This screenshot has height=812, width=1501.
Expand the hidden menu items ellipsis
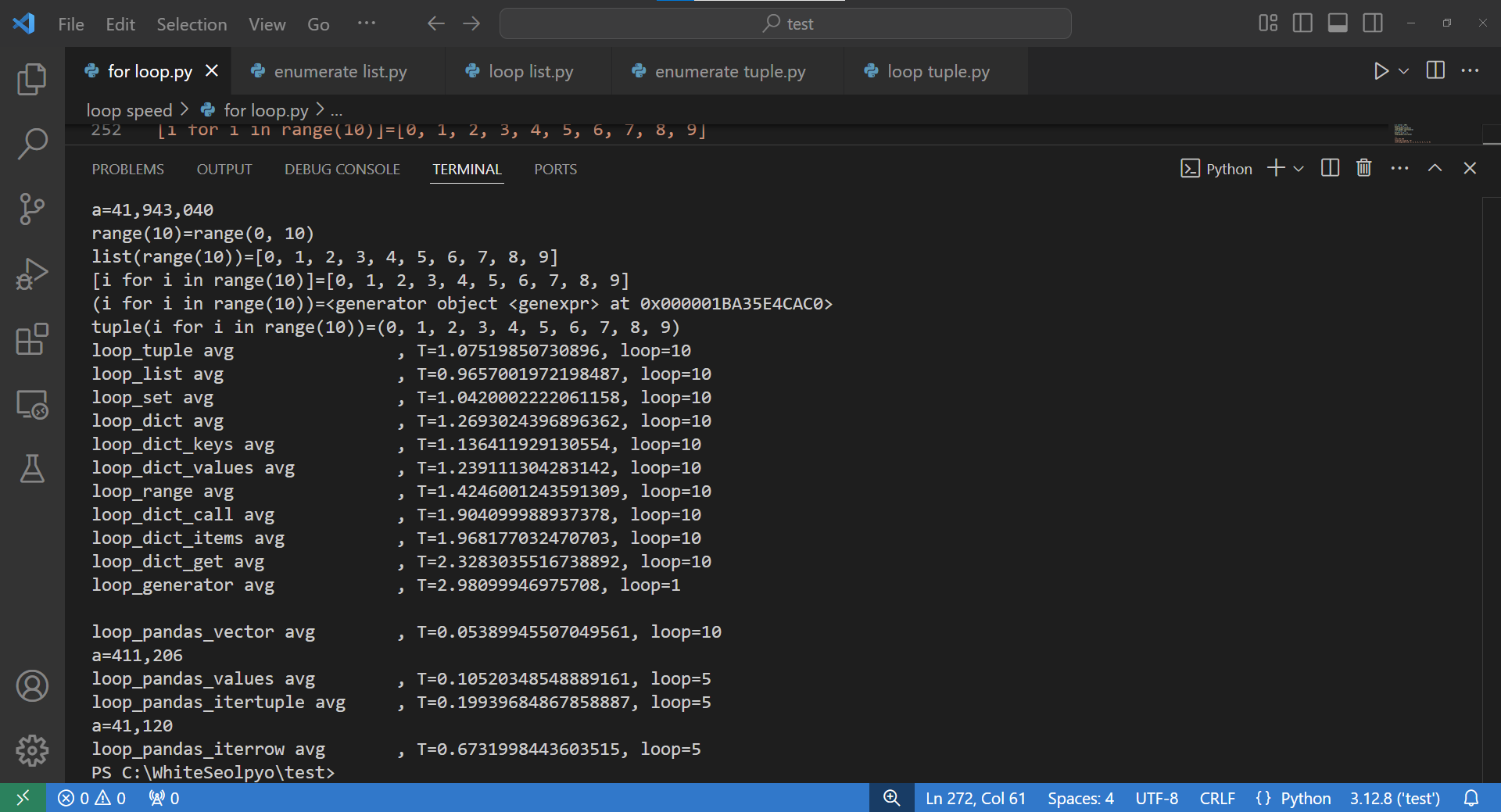(x=367, y=23)
